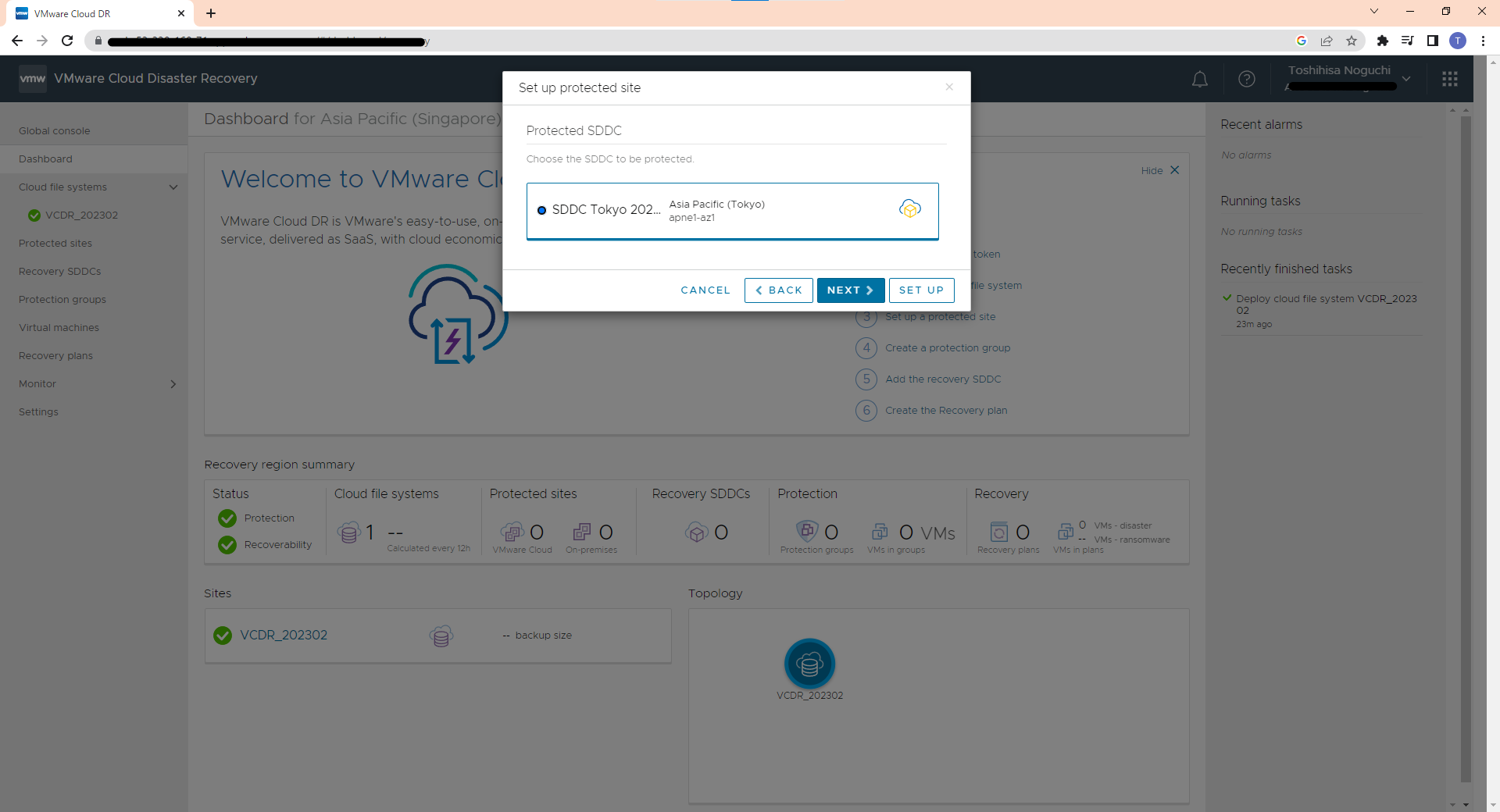Click the VMware Cloud protected sites icon
The width and height of the screenshot is (1500, 812).
(x=512, y=532)
